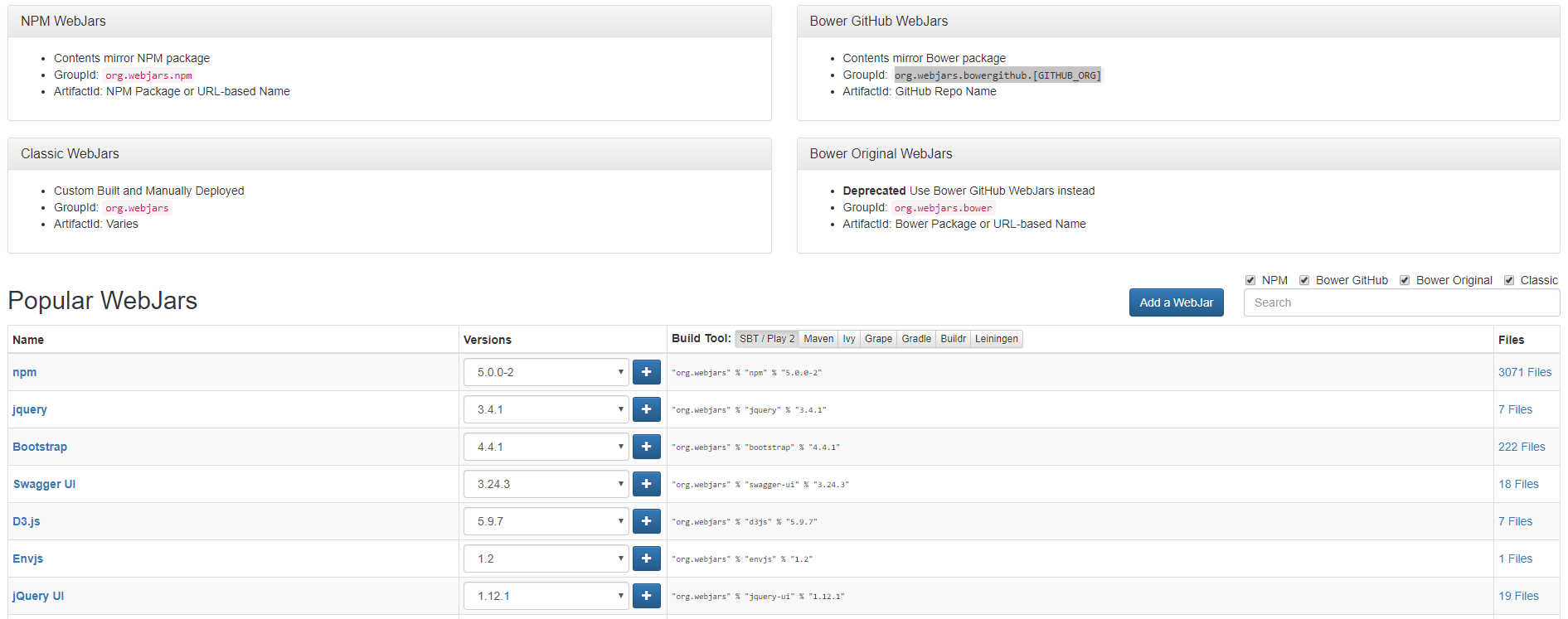Viewport: 1568px width, 619px height.
Task: Open the jQuery UI version dropdown 1.12.1
Action: coord(546,596)
